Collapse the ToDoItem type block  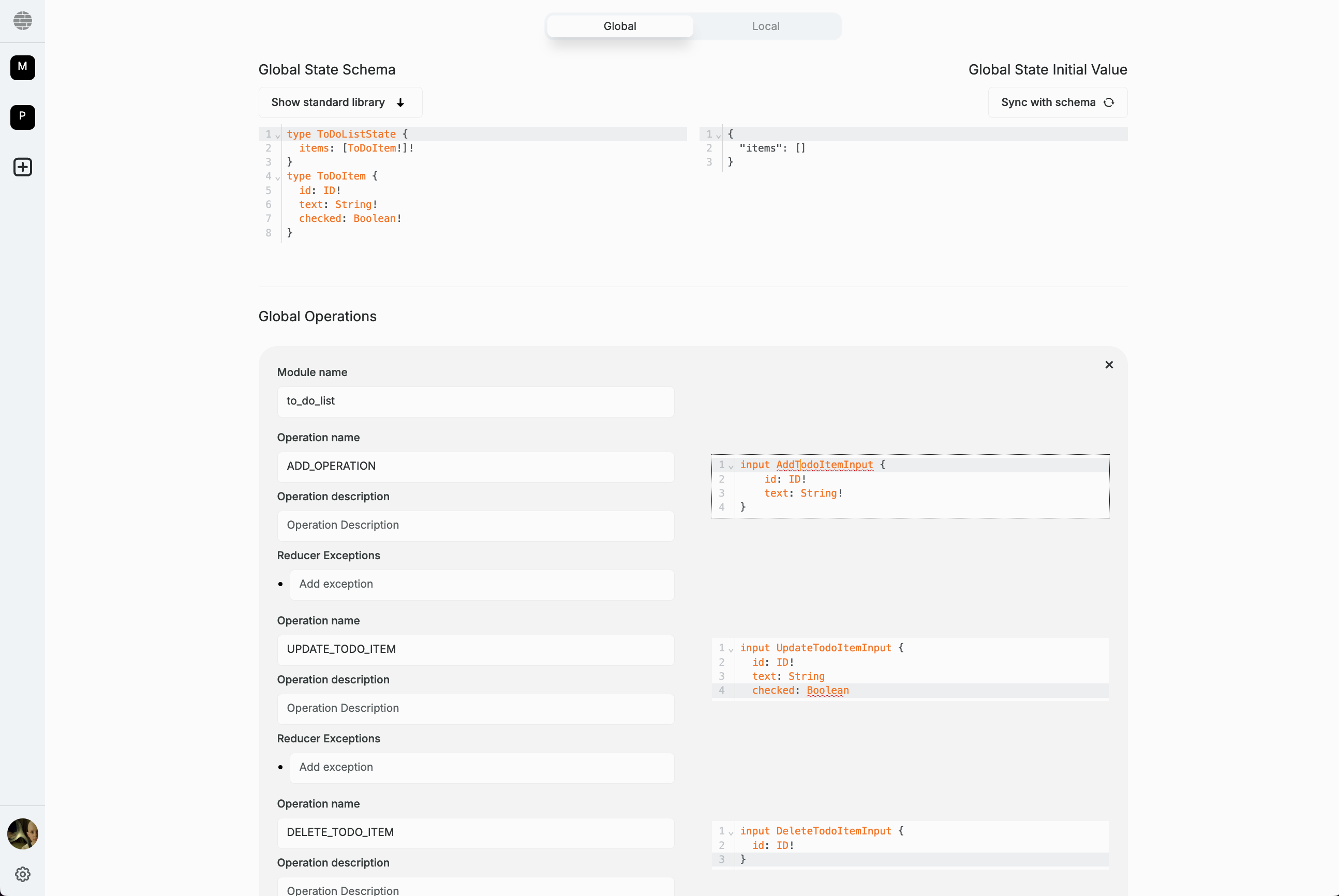tap(277, 177)
